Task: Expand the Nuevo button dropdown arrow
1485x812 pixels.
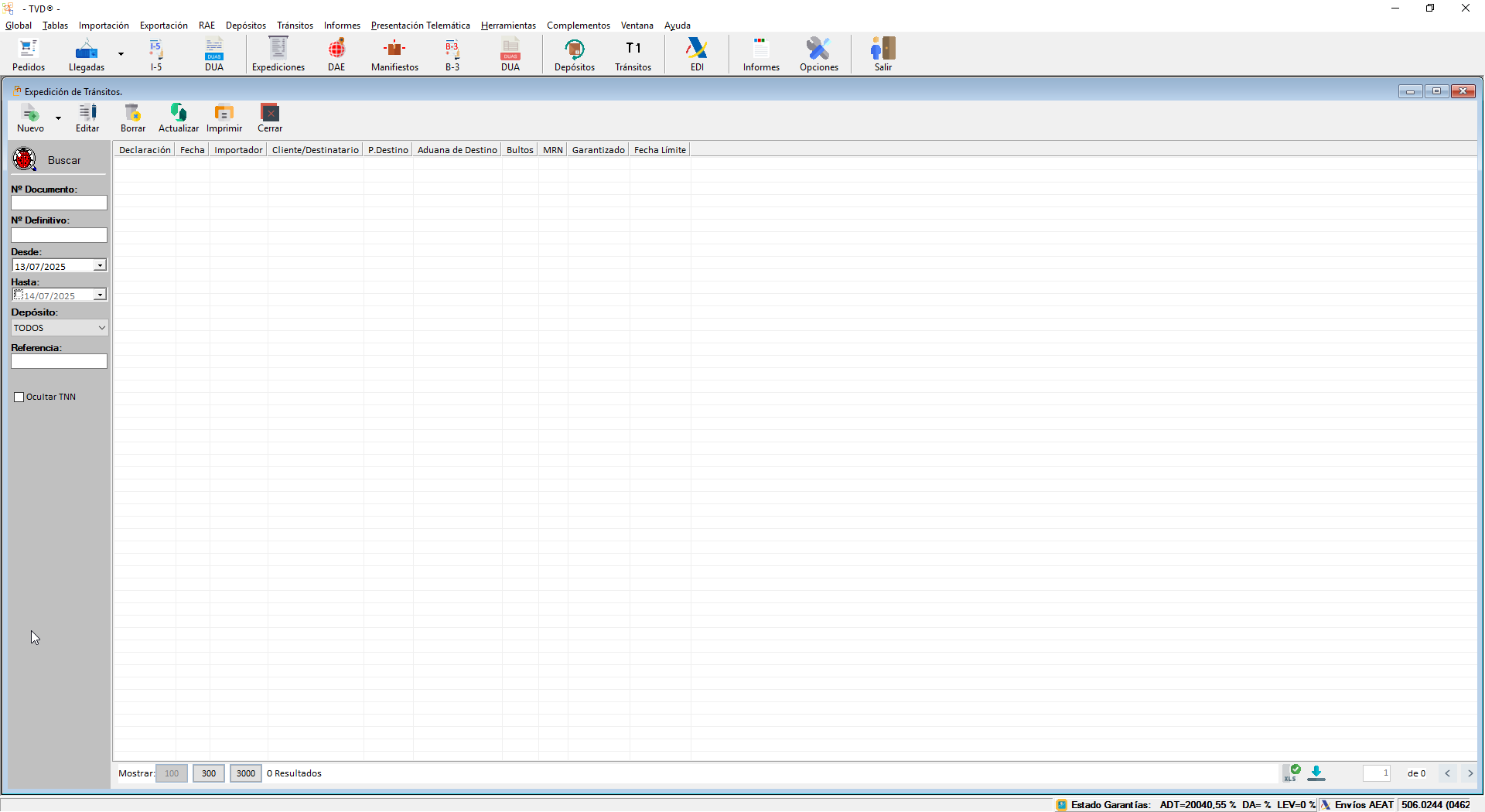Action: pos(58,118)
